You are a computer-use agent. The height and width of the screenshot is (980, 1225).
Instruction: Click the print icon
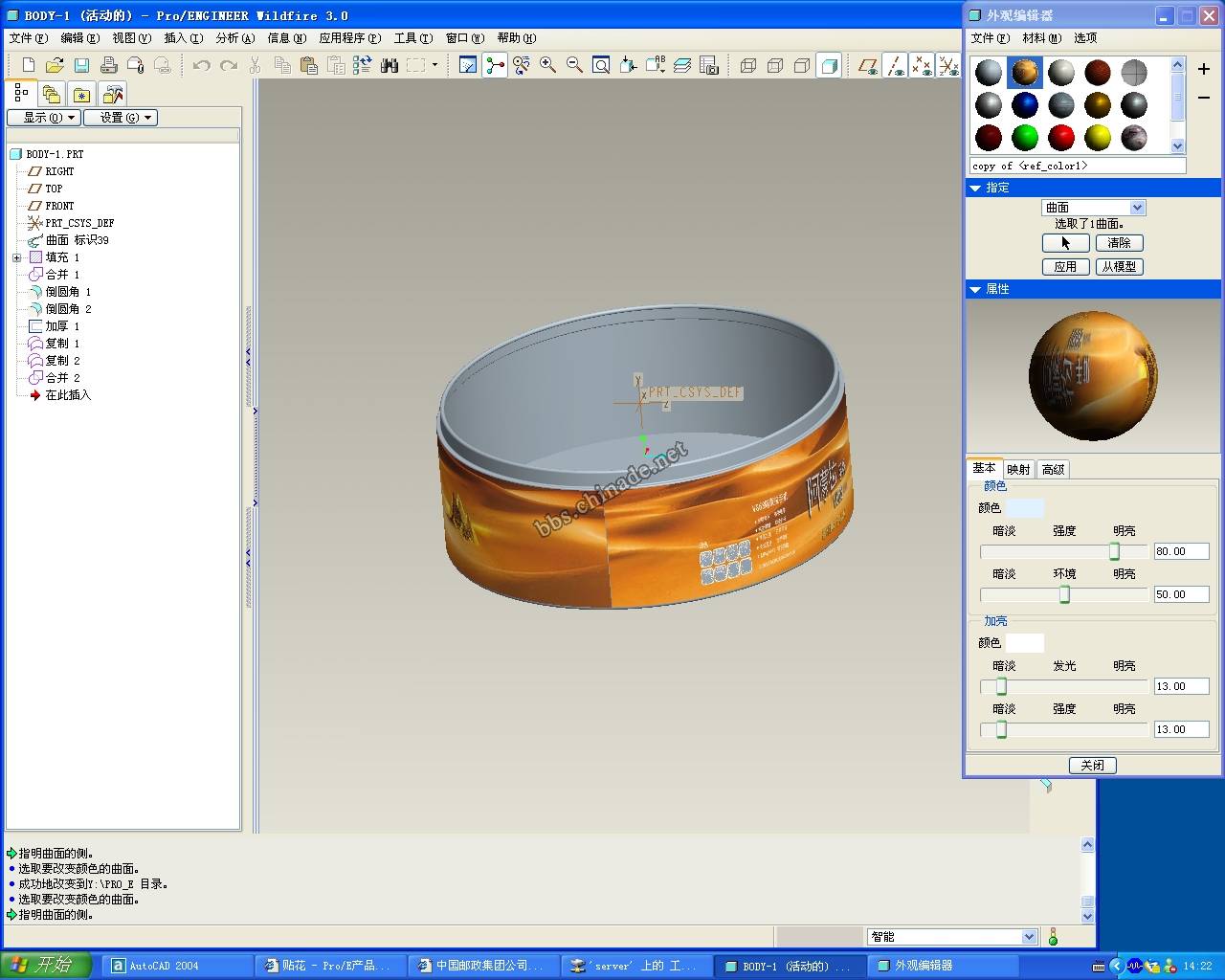point(108,65)
